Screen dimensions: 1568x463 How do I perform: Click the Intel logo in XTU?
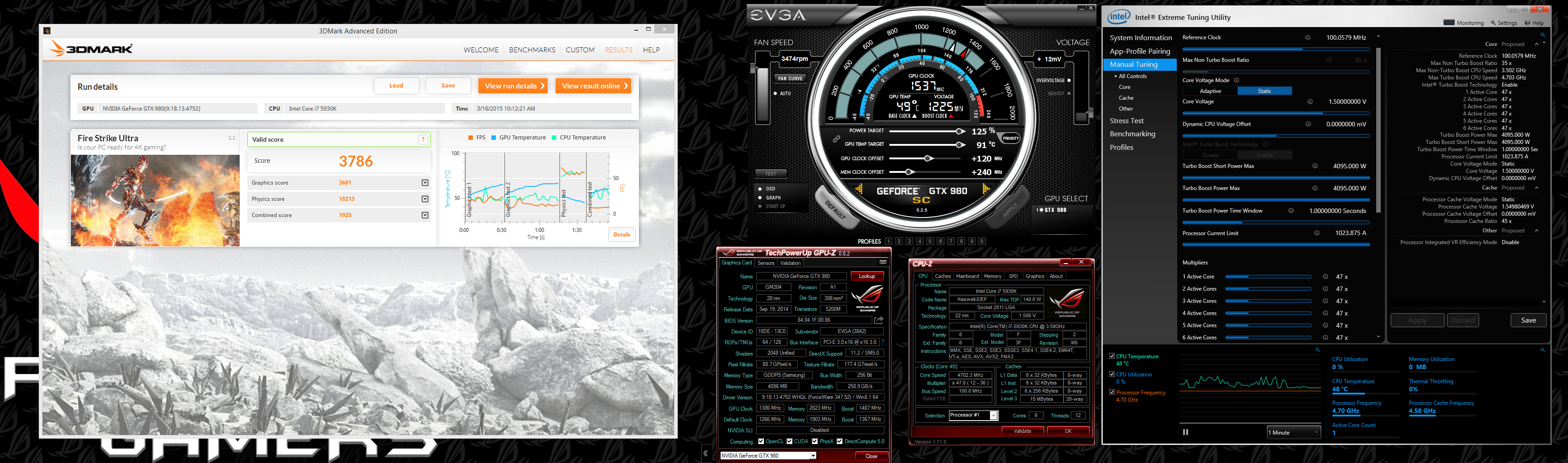(1118, 17)
